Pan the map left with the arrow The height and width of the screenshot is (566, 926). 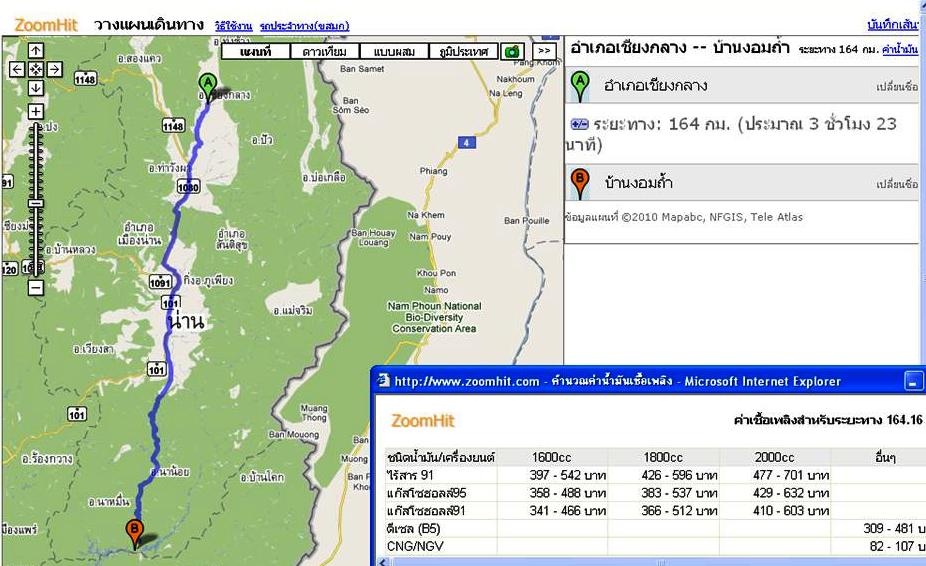(x=16, y=70)
